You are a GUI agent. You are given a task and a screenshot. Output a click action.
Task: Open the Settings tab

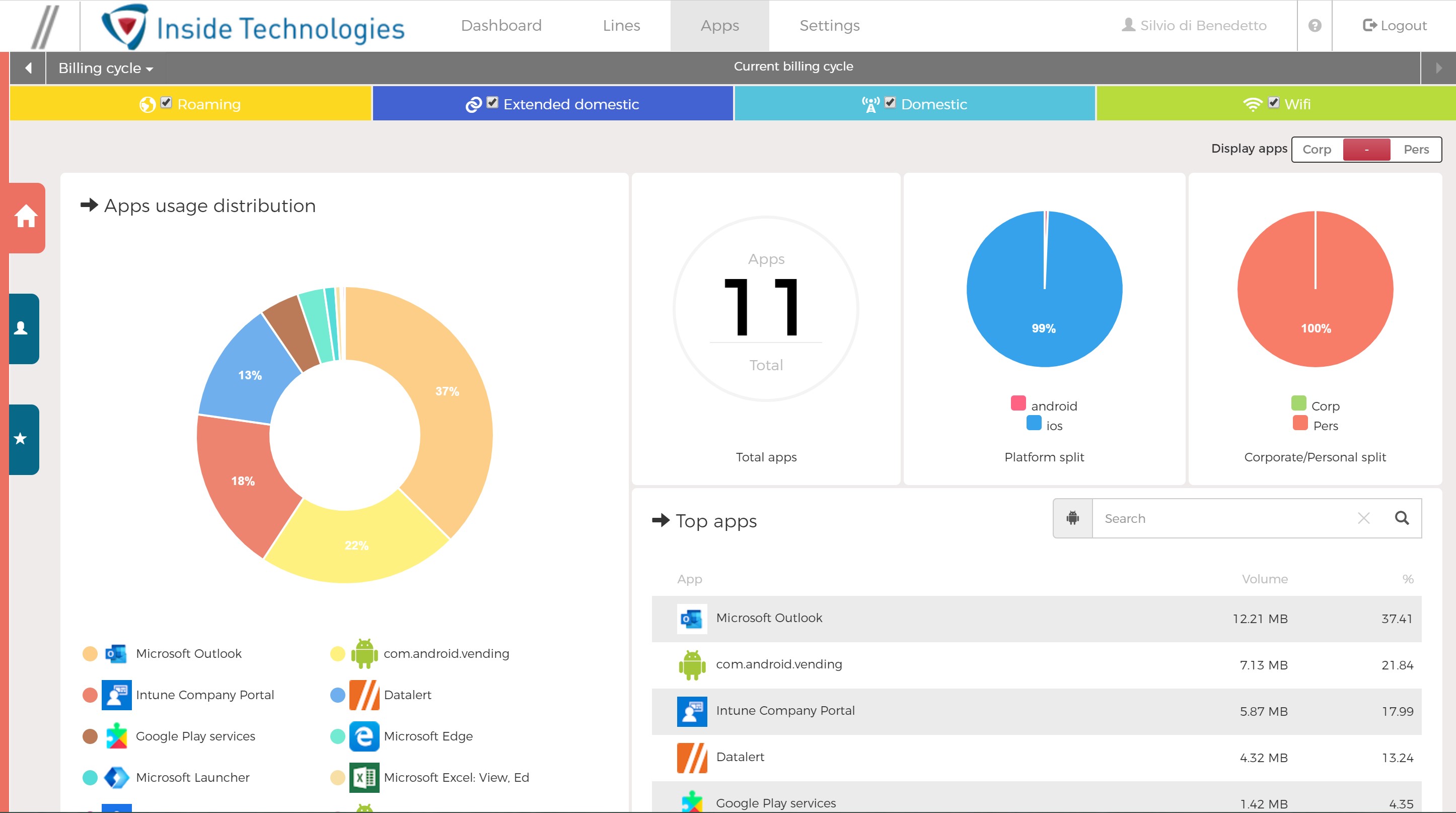pos(829,26)
